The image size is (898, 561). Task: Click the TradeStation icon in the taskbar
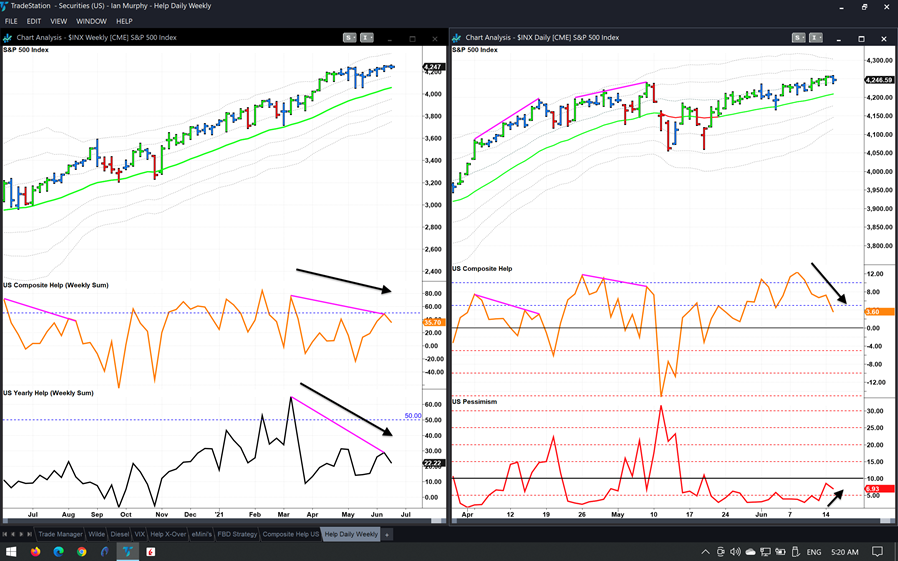(x=127, y=551)
